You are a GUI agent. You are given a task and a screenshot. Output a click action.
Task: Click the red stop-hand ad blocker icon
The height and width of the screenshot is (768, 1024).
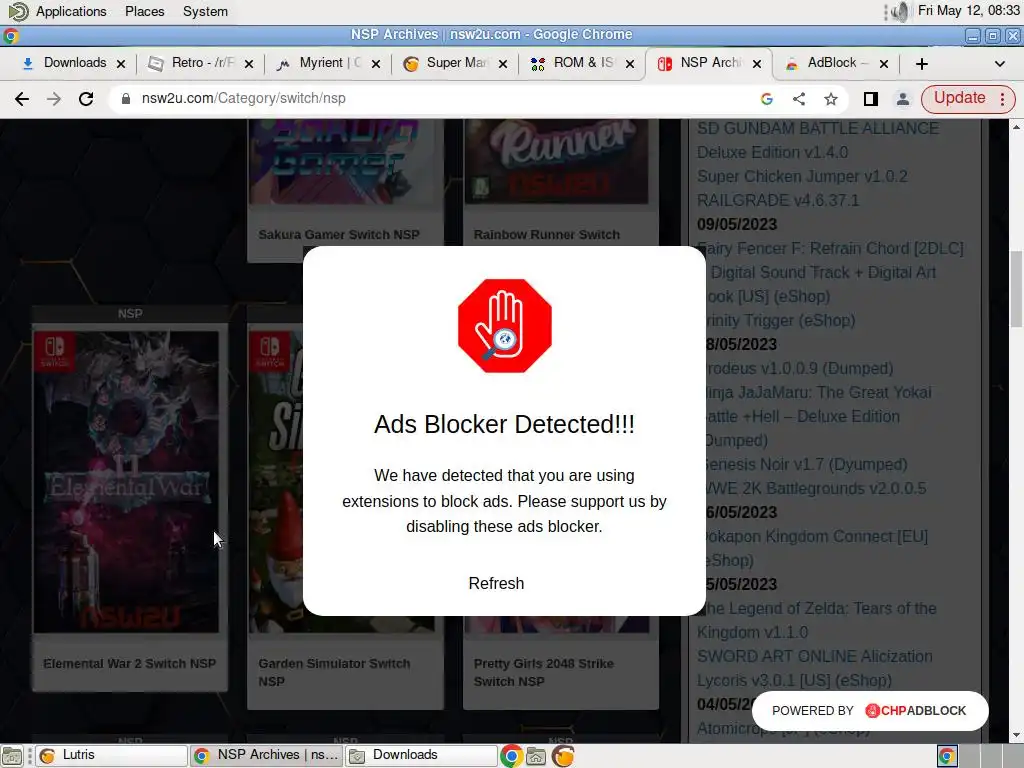[505, 326]
